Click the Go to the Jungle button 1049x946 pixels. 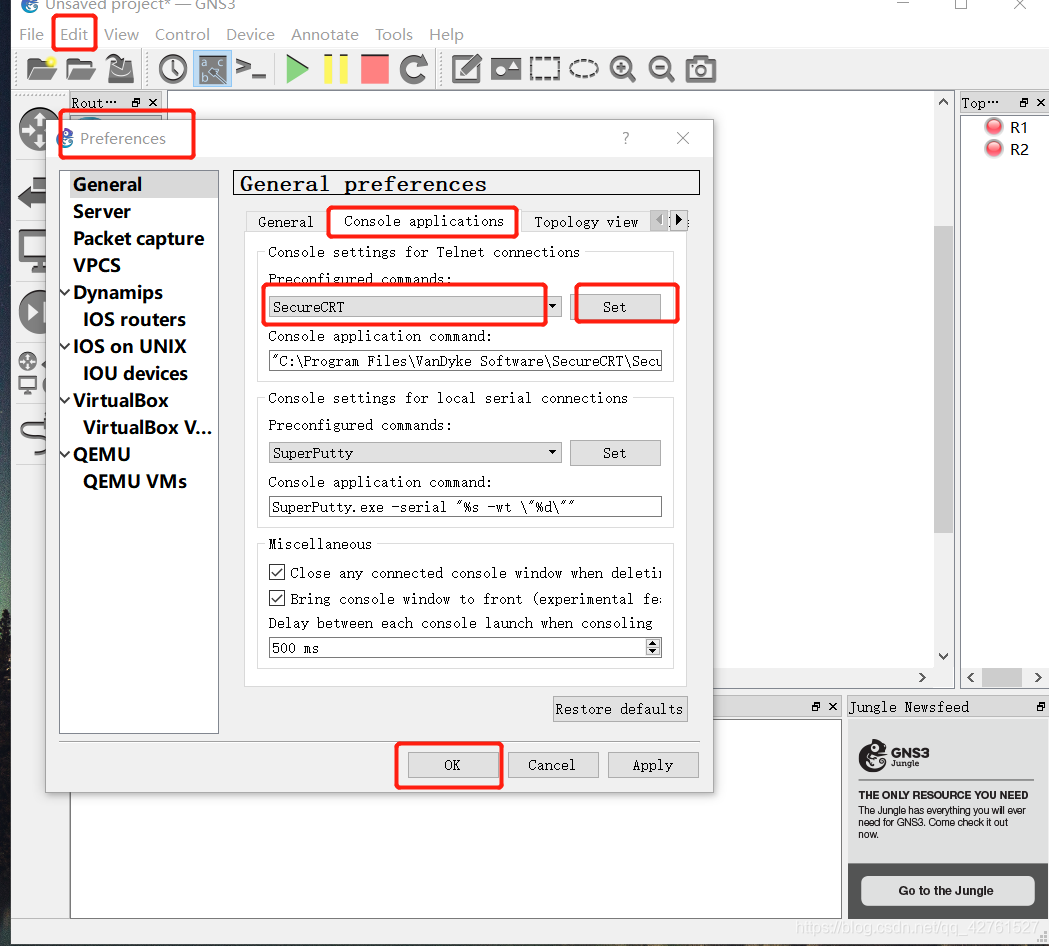[947, 890]
